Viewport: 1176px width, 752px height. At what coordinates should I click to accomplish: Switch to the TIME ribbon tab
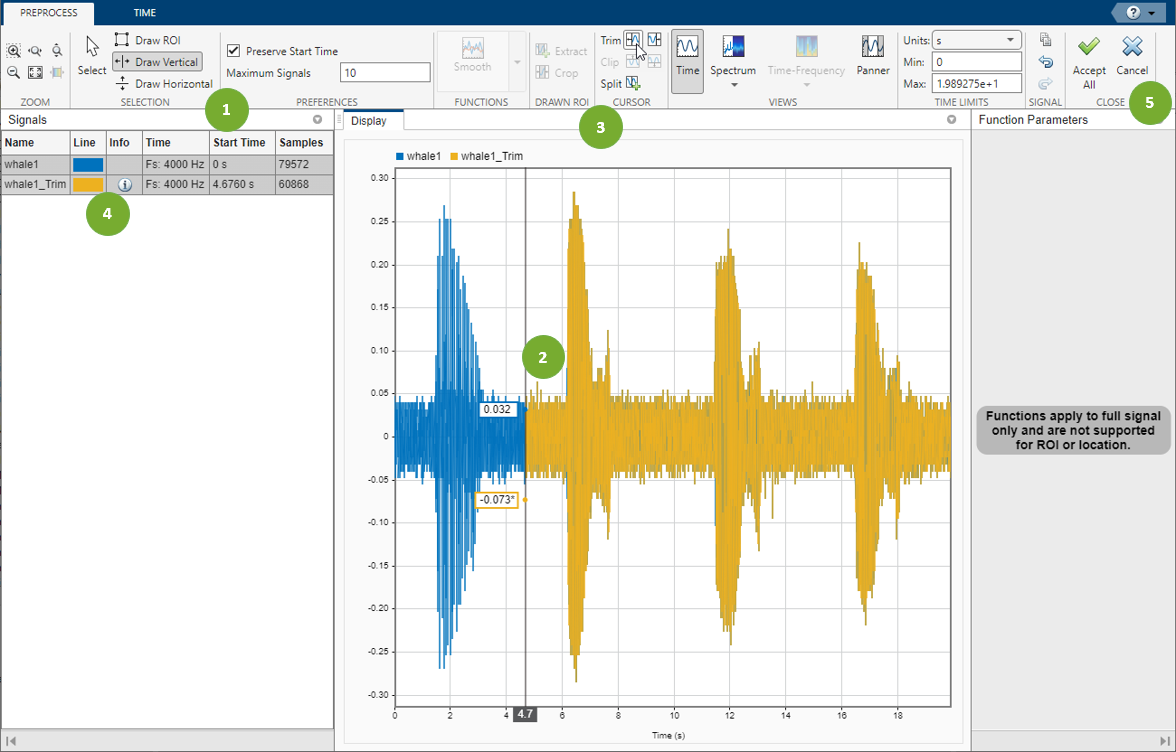point(144,13)
